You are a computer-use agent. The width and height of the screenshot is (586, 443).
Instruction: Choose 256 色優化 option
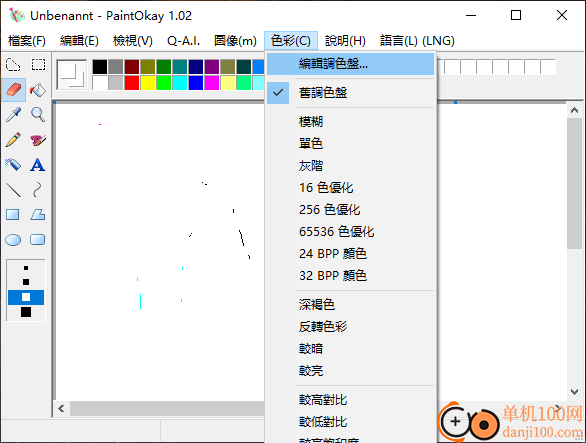pyautogui.click(x=351, y=210)
